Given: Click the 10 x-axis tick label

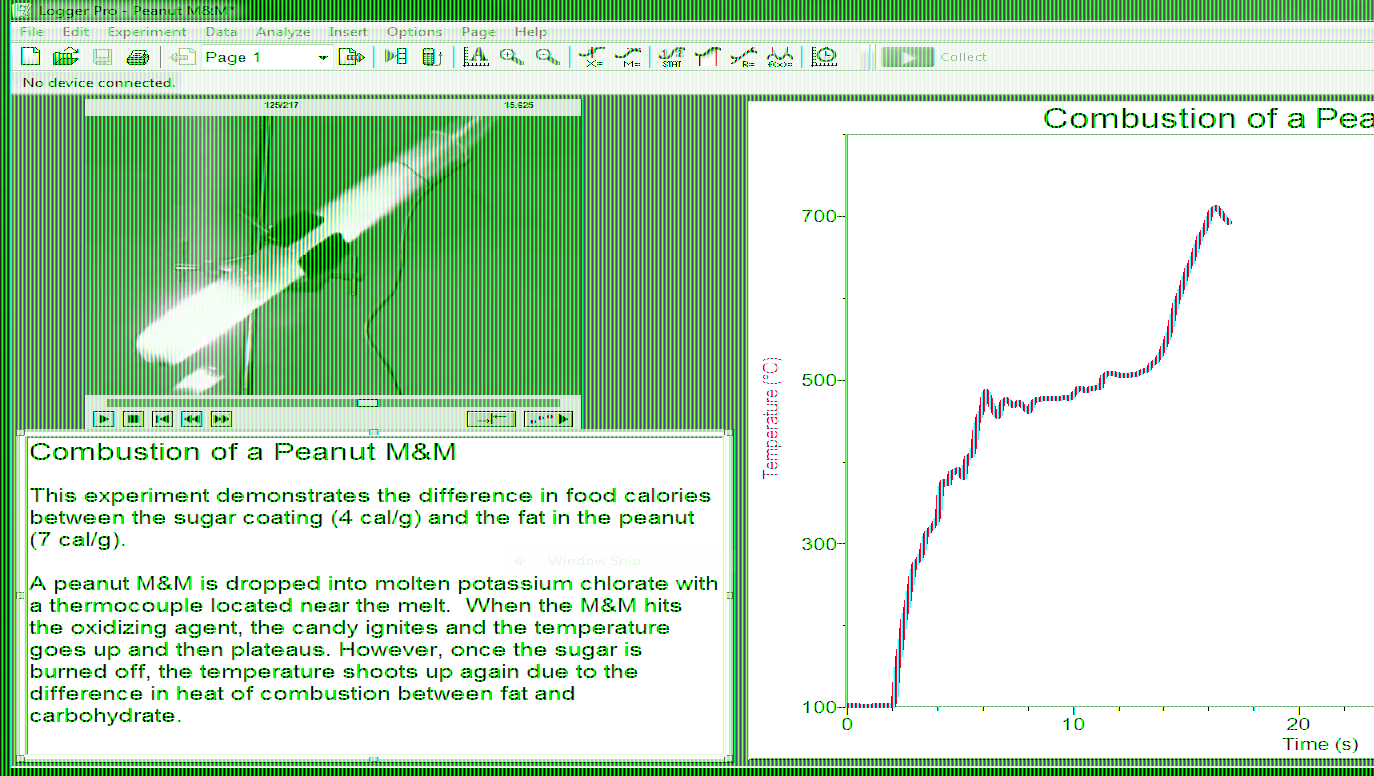Looking at the screenshot, I should coord(1073,724).
